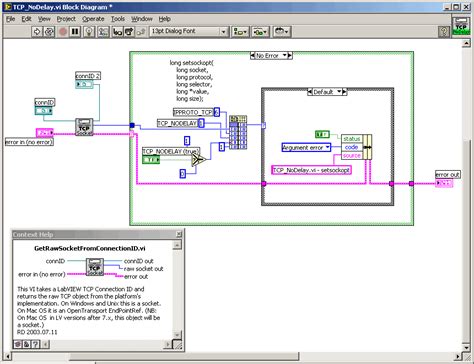This screenshot has width=474, height=364.
Task: Open the Tools menu
Action: point(118,19)
